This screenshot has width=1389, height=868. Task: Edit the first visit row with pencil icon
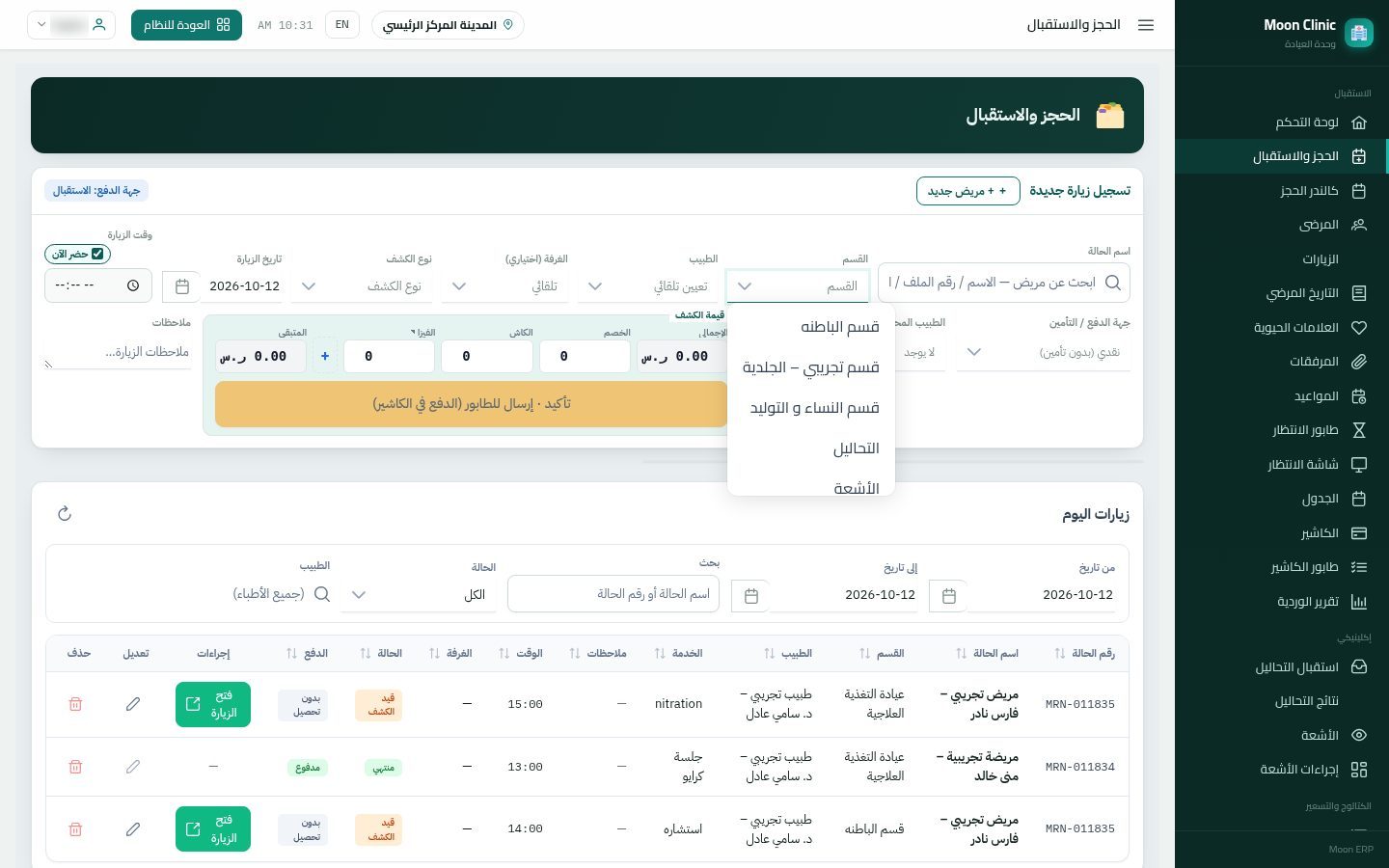133,704
